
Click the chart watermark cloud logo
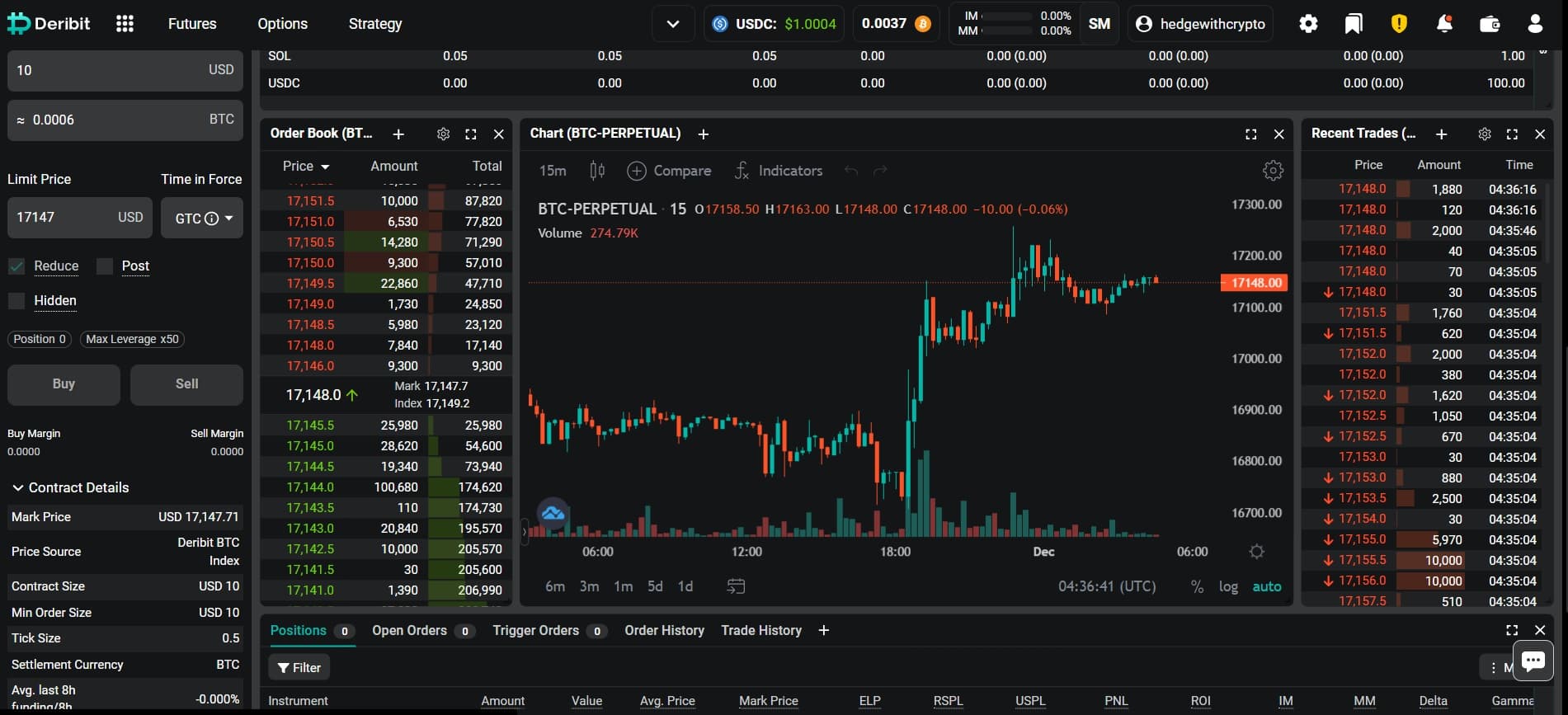tap(553, 513)
